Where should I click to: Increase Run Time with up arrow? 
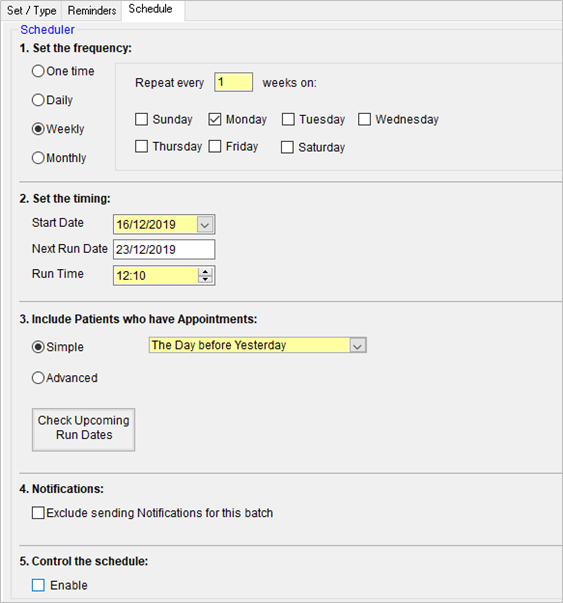point(205,272)
